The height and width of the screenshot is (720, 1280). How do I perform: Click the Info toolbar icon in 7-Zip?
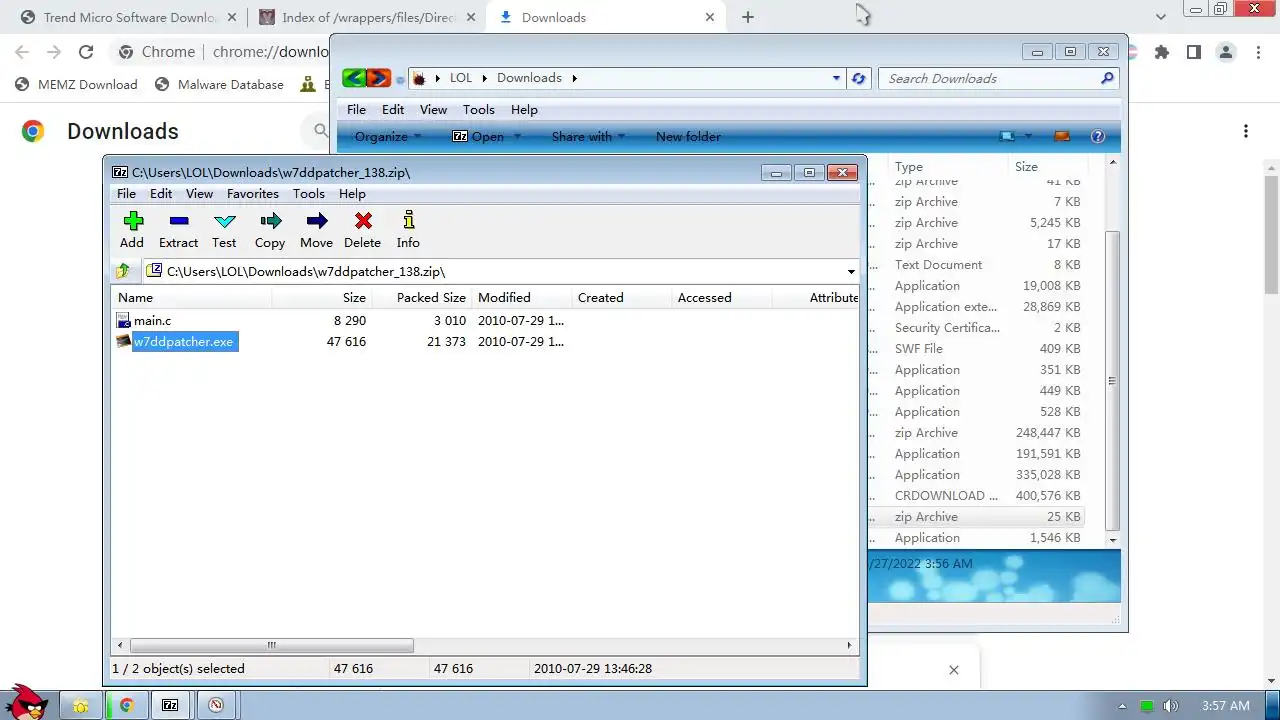coord(408,221)
